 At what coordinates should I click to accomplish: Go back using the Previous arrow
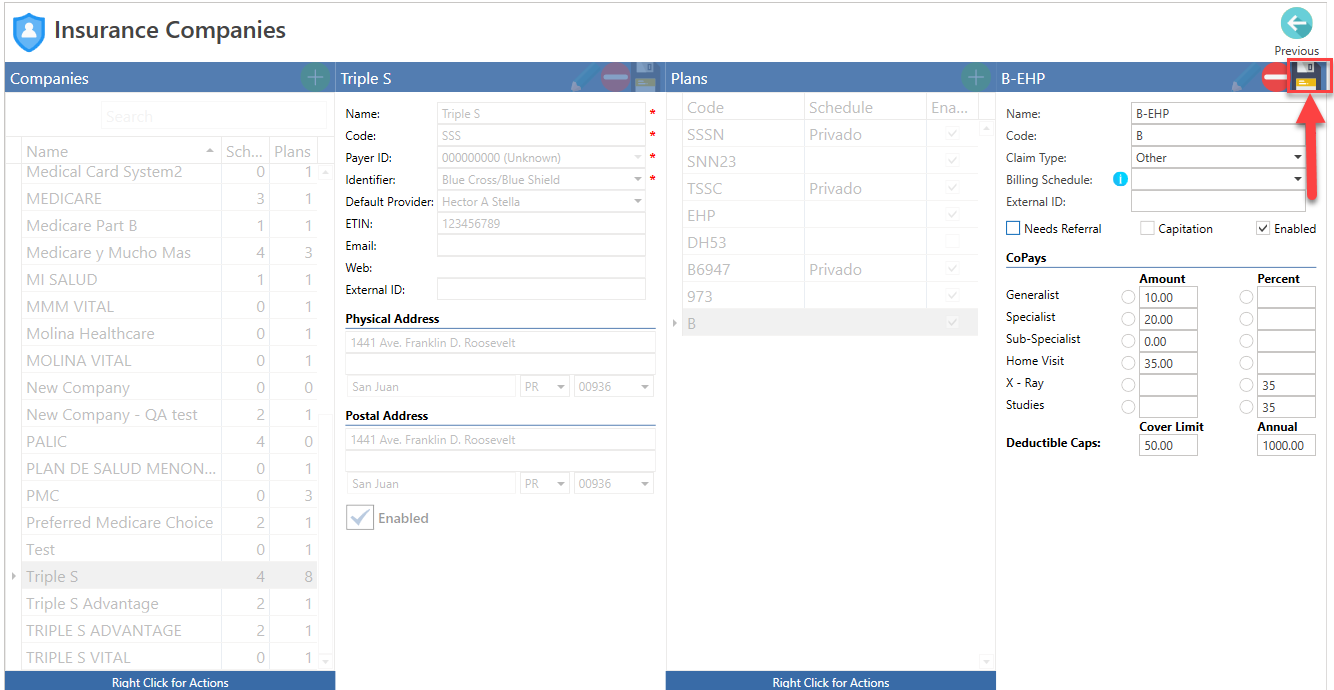coord(1296,23)
